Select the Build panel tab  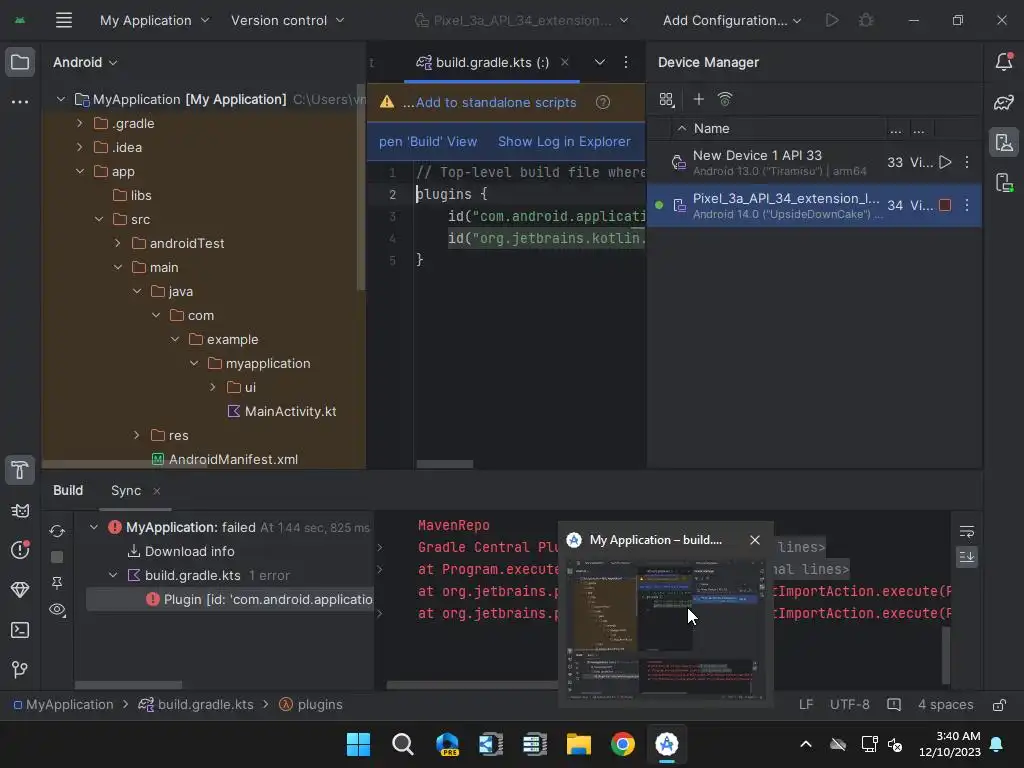[x=68, y=490]
